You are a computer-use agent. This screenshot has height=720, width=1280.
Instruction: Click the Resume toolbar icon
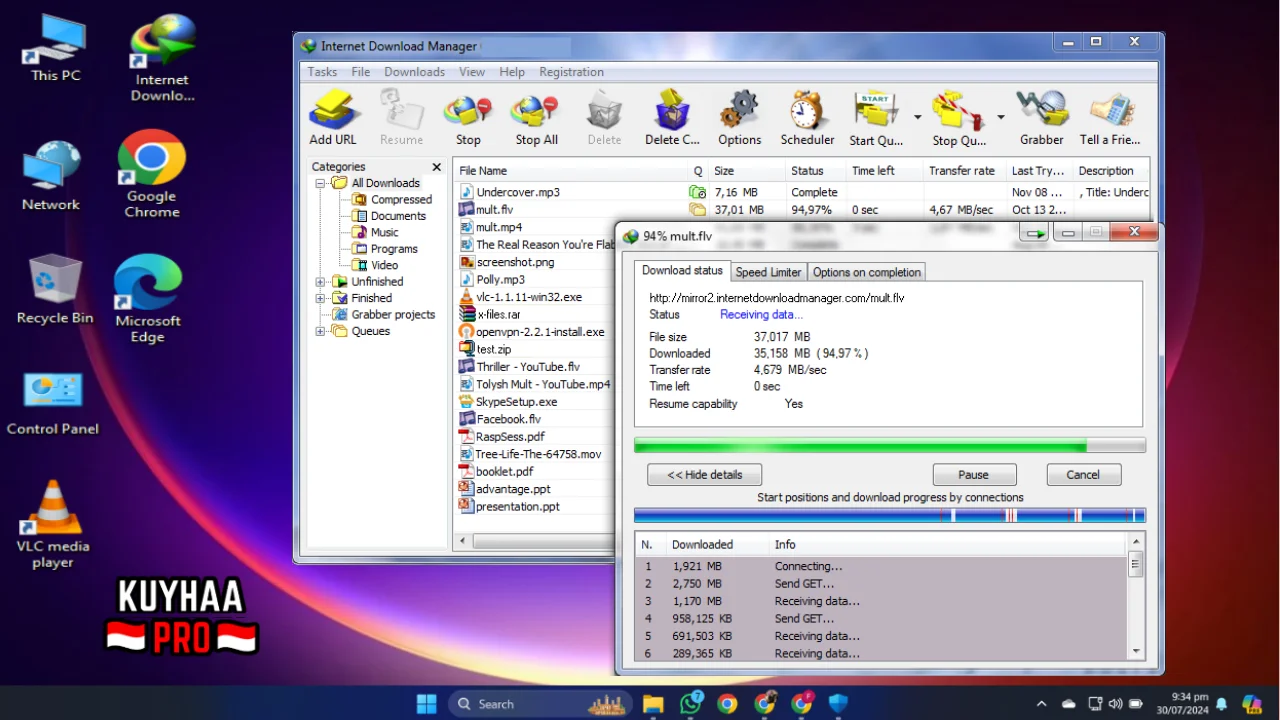tap(401, 118)
